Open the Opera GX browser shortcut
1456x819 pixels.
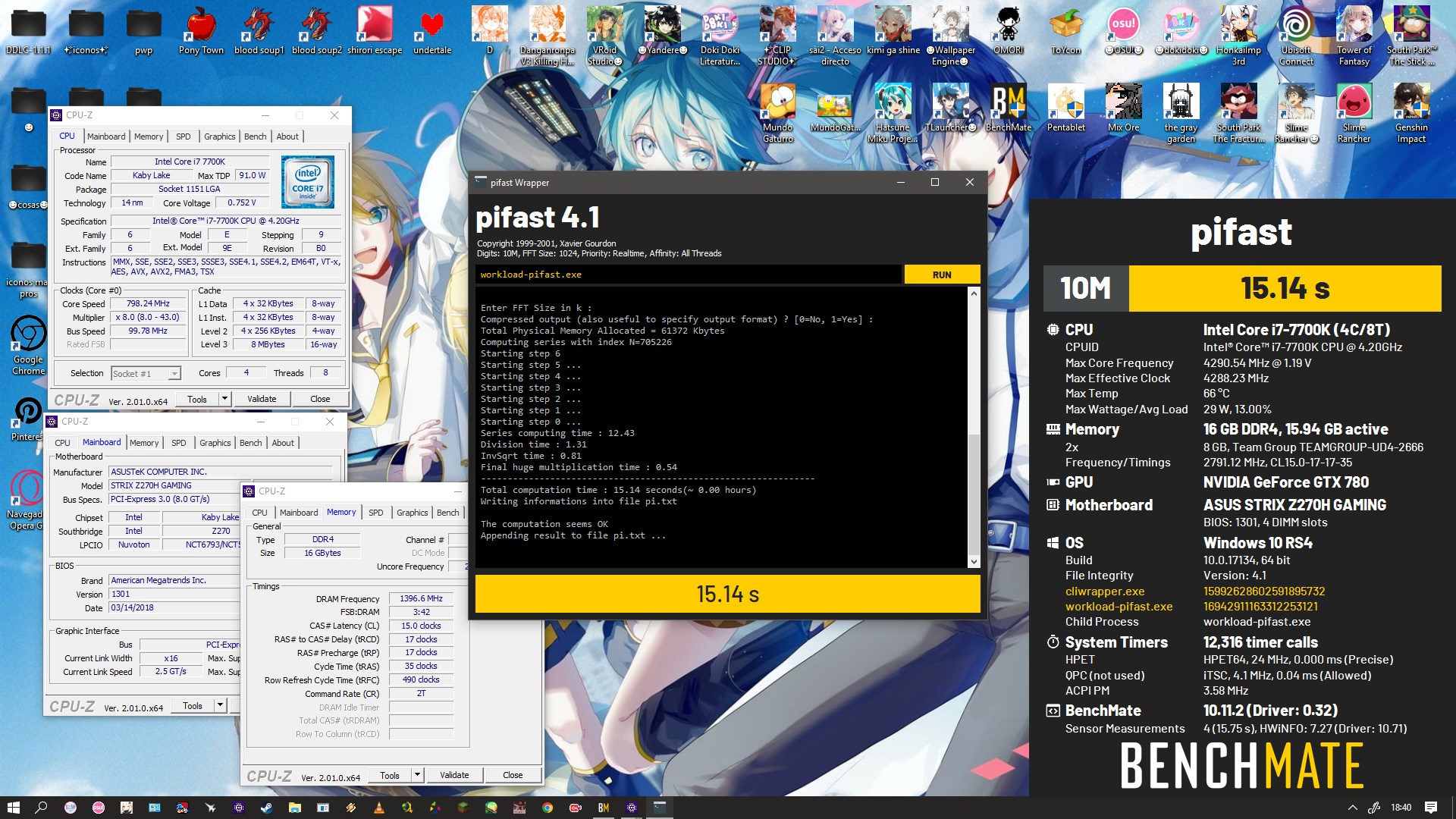(x=27, y=500)
